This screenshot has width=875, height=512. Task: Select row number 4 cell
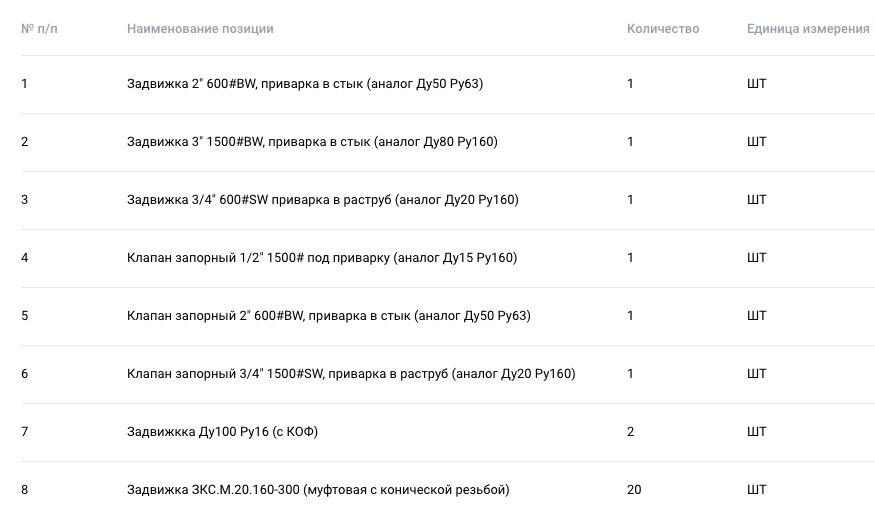tap(25, 258)
